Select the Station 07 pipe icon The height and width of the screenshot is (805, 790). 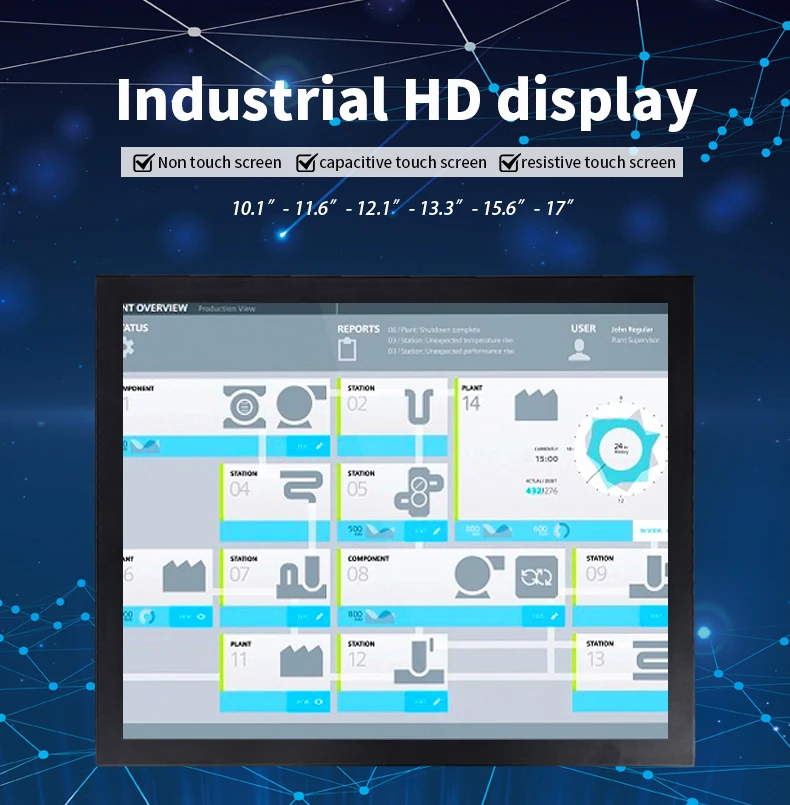[302, 578]
